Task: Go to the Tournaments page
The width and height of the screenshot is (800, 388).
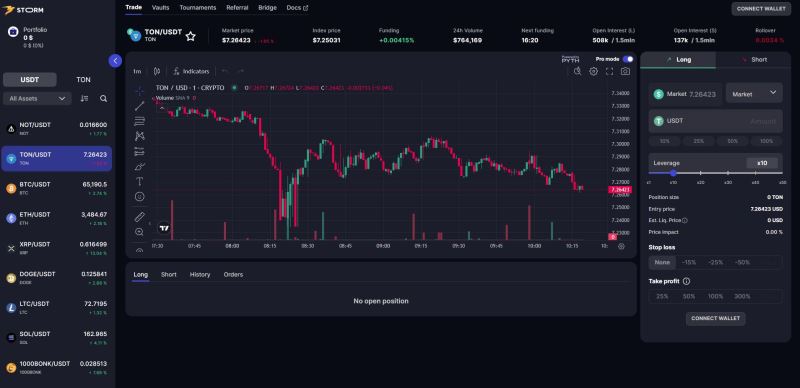Action: click(x=198, y=8)
